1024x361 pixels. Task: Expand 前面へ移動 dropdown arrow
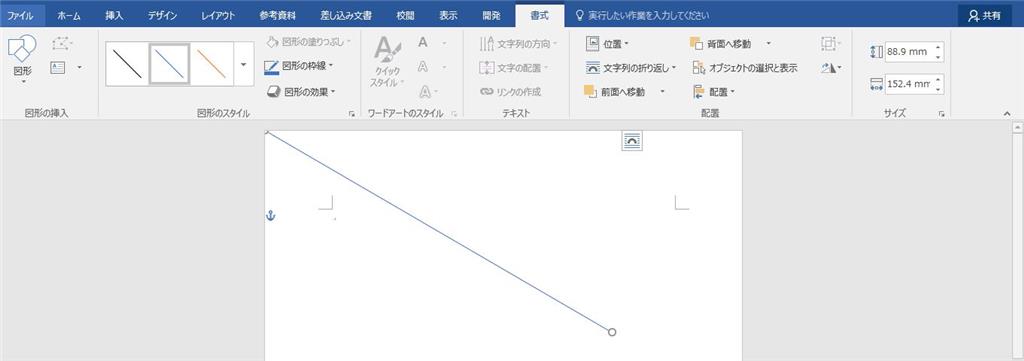662,92
